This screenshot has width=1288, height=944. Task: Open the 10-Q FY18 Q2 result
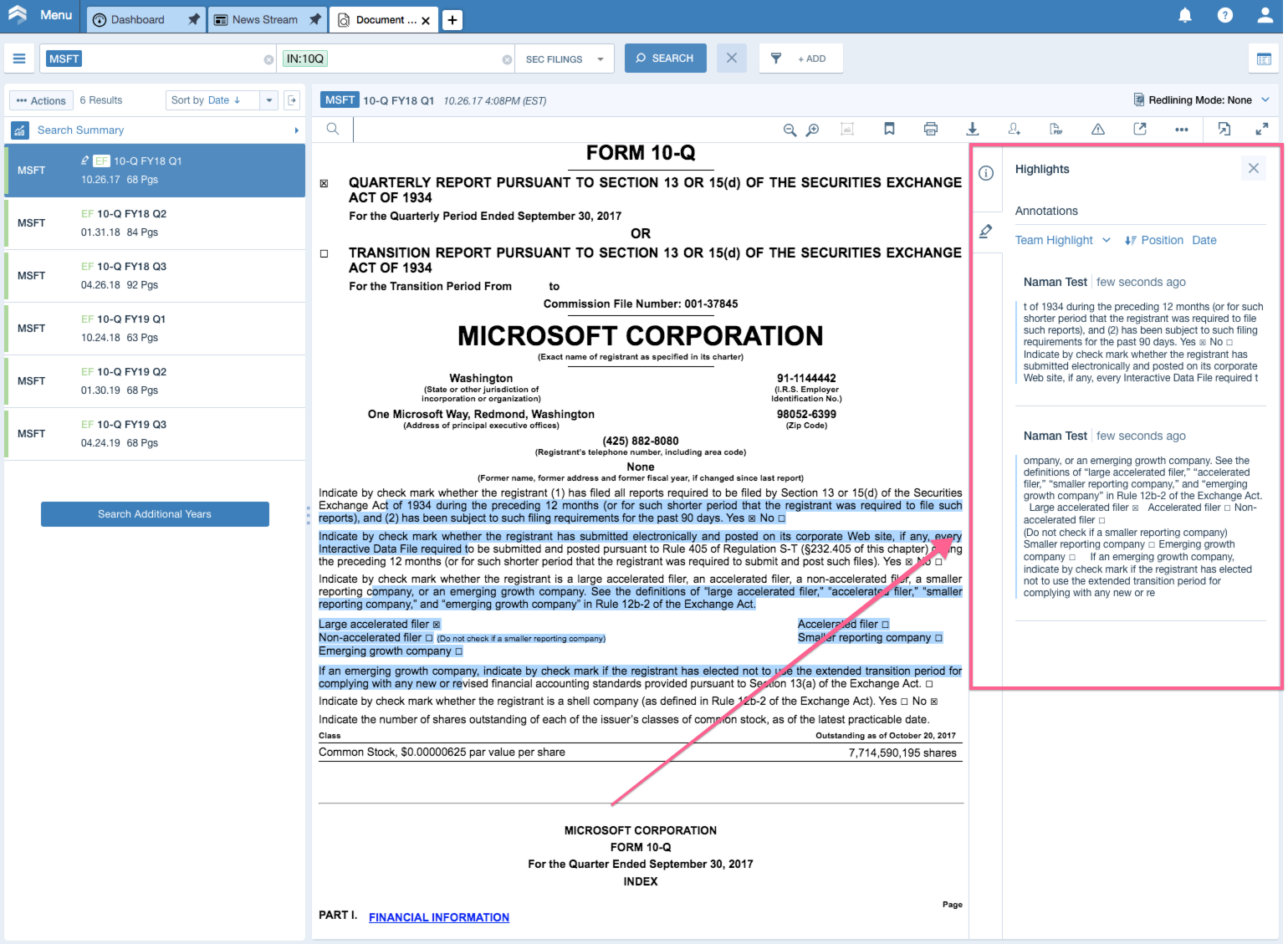pyautogui.click(x=156, y=223)
